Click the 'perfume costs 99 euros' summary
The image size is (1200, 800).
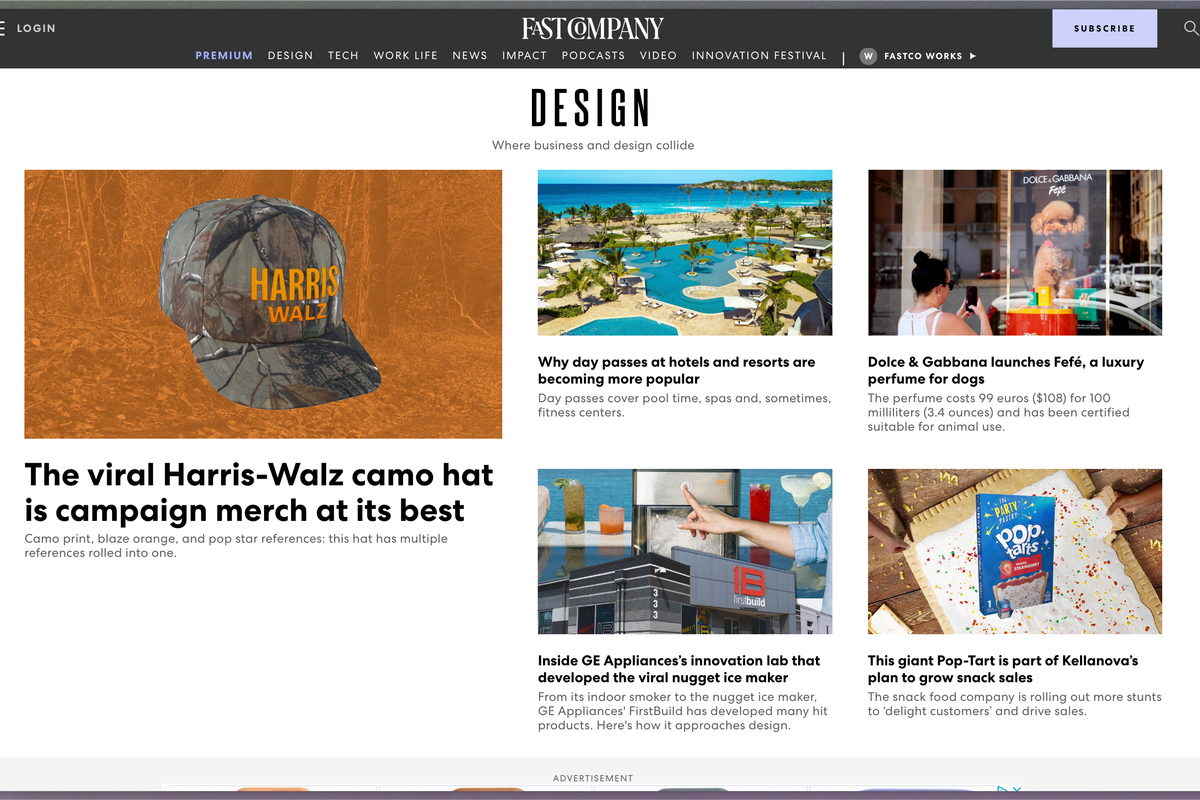point(999,412)
